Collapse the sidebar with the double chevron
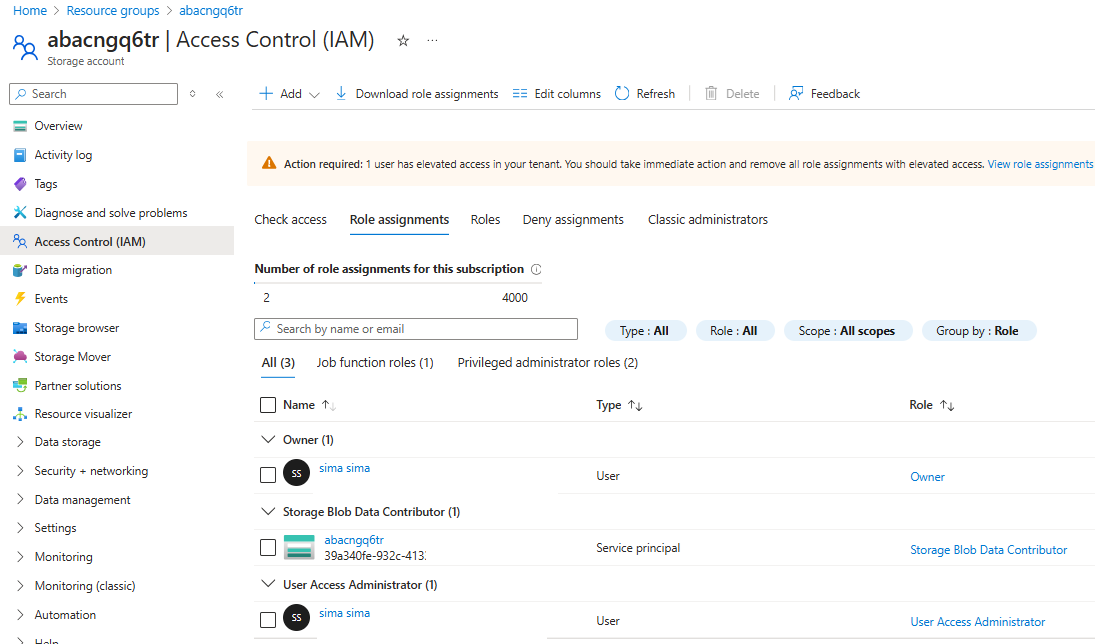The width and height of the screenshot is (1095, 644). [x=219, y=94]
